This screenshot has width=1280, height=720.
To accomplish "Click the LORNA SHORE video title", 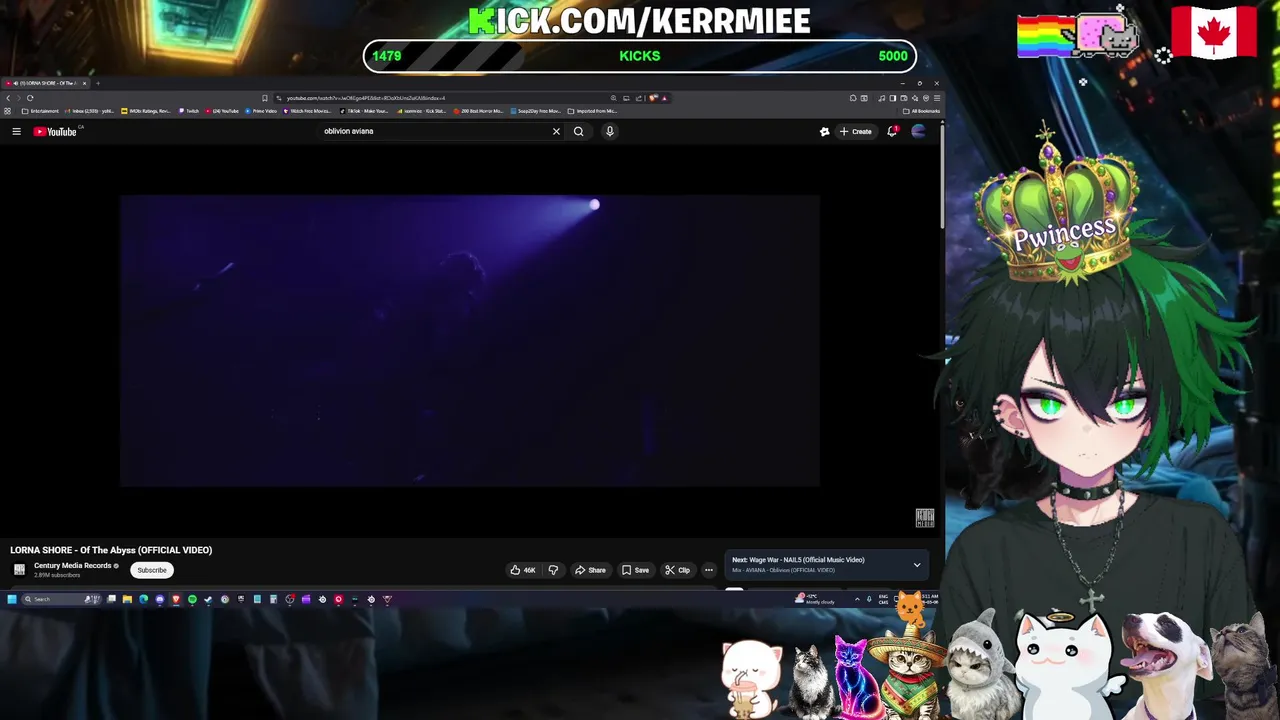I will point(111,550).
